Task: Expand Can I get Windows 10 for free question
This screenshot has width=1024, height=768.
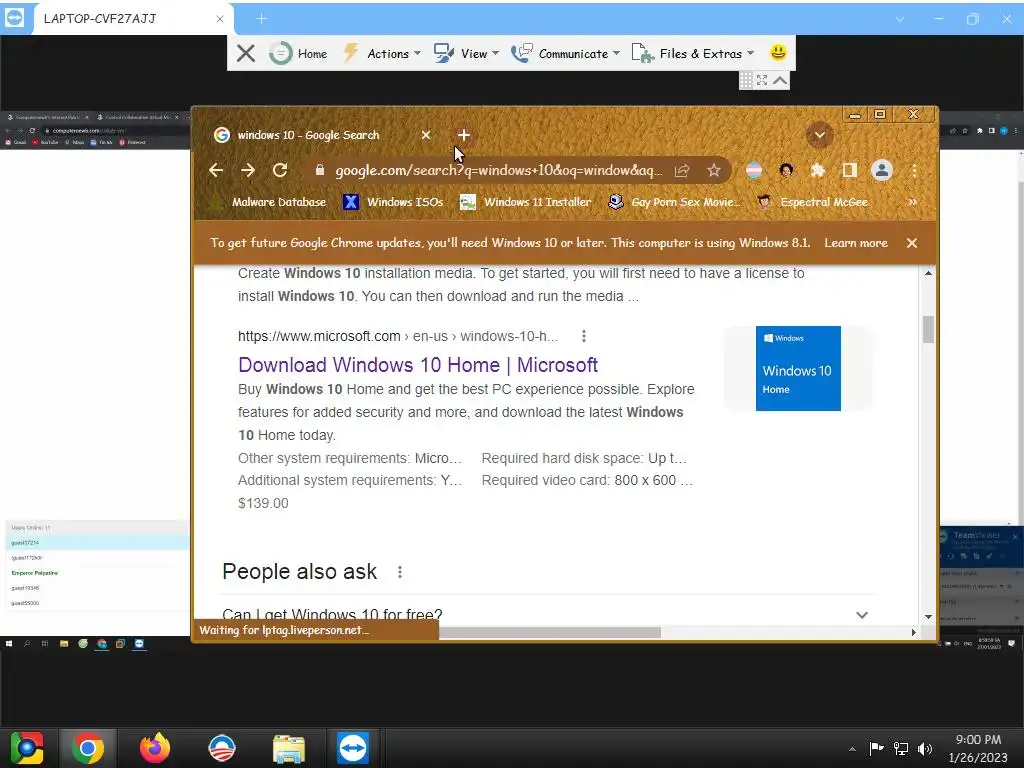Action: point(549,615)
